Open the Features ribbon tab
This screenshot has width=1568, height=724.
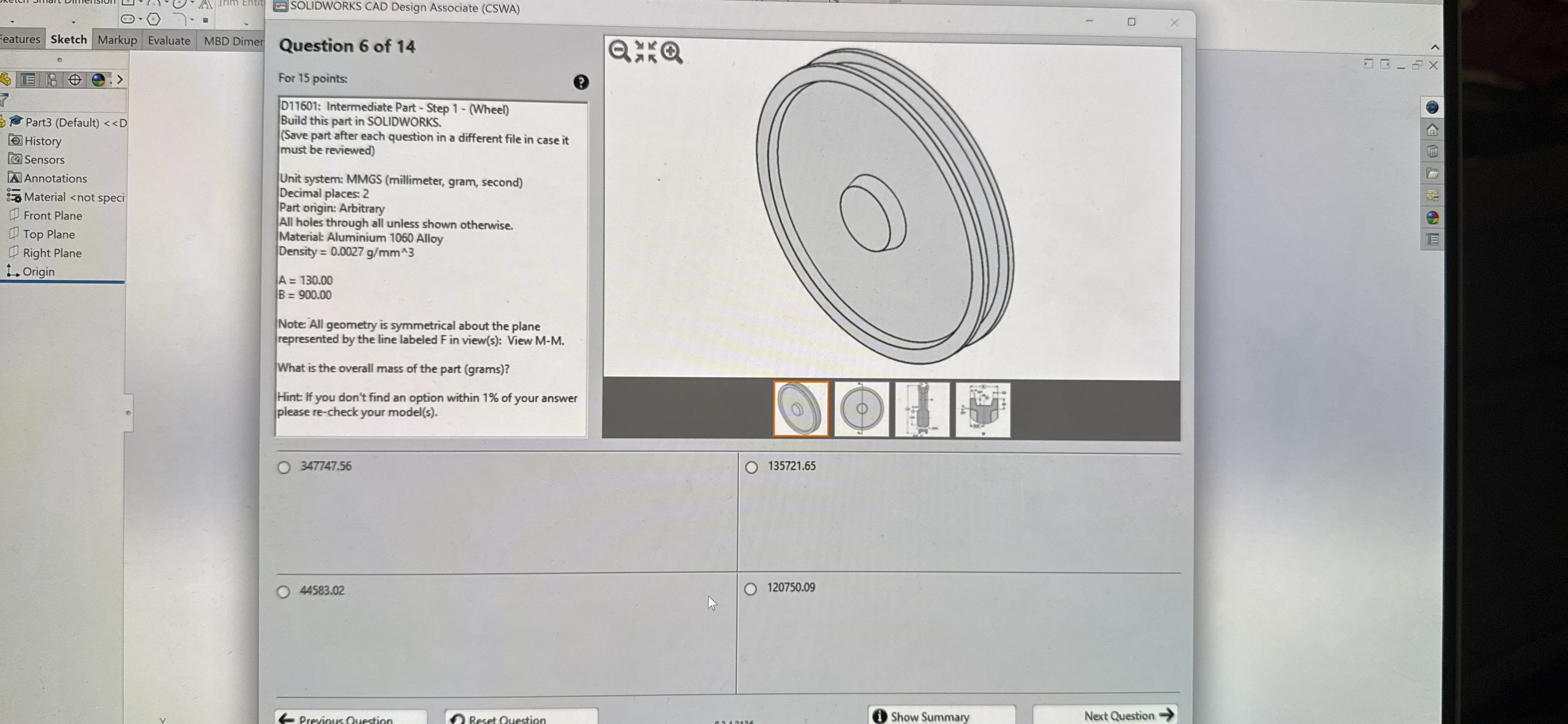(20, 39)
